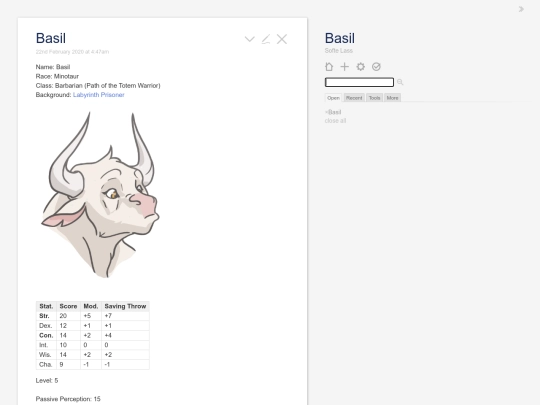
Task: Click the 'Mod.' table header
Action: pyautogui.click(x=91, y=306)
